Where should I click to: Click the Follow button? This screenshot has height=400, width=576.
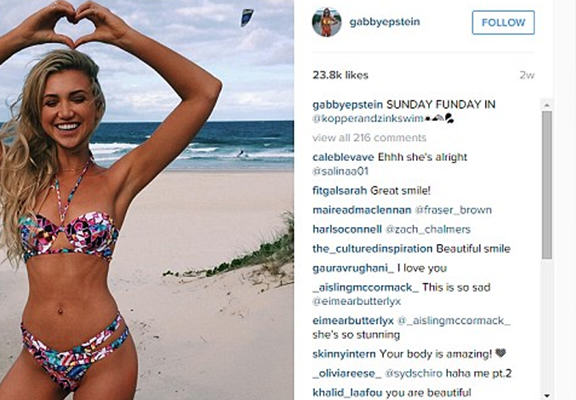point(503,23)
